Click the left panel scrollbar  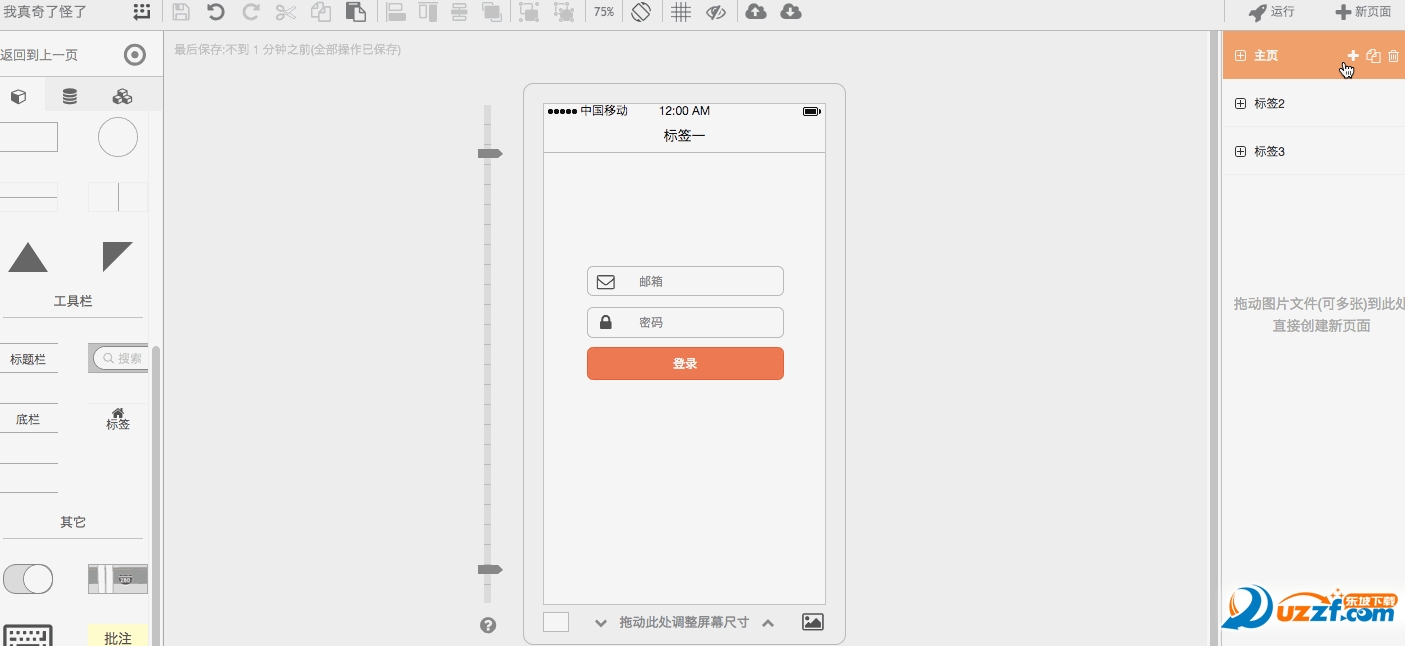coord(156,495)
